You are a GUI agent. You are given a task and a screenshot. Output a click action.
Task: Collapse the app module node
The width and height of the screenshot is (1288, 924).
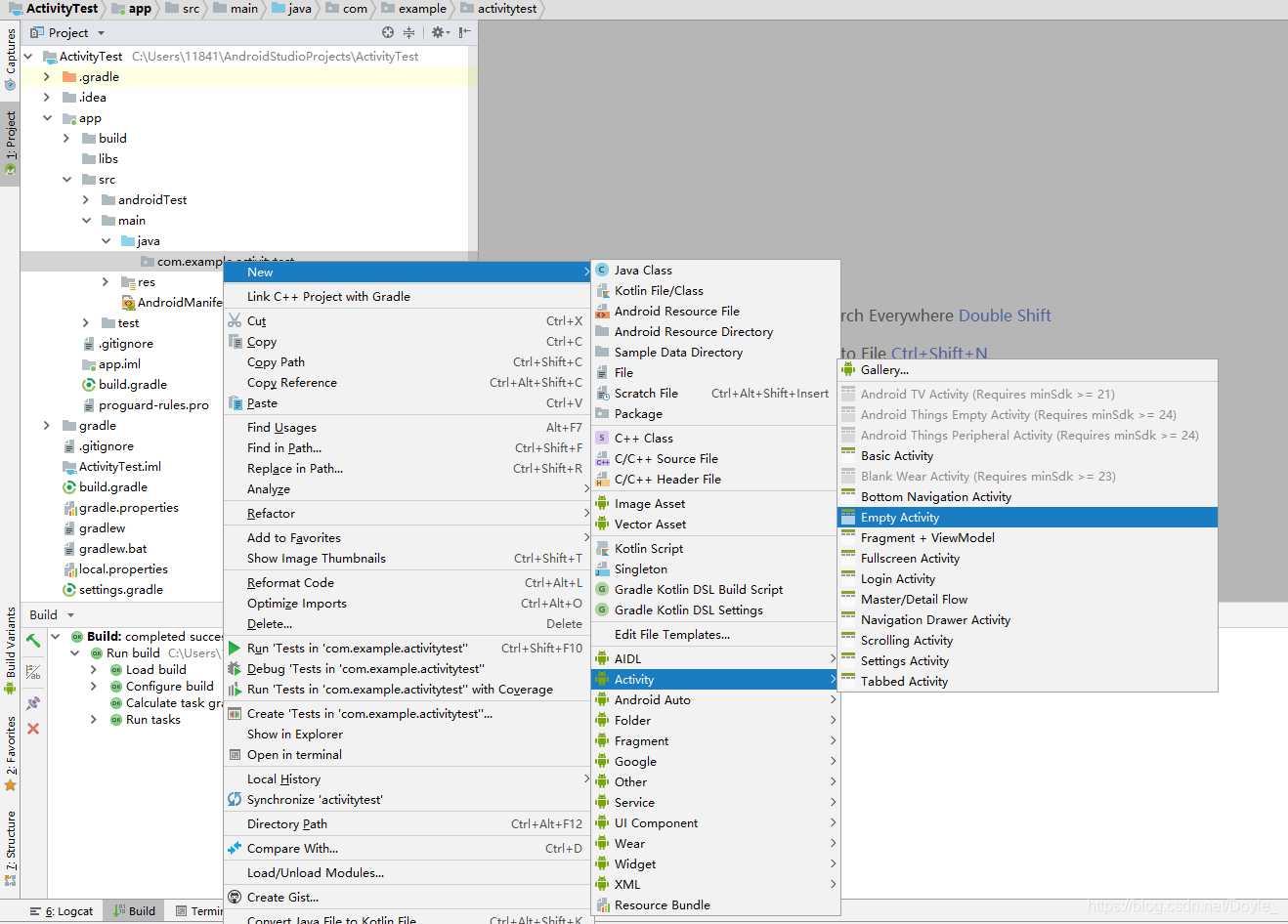[x=46, y=117]
